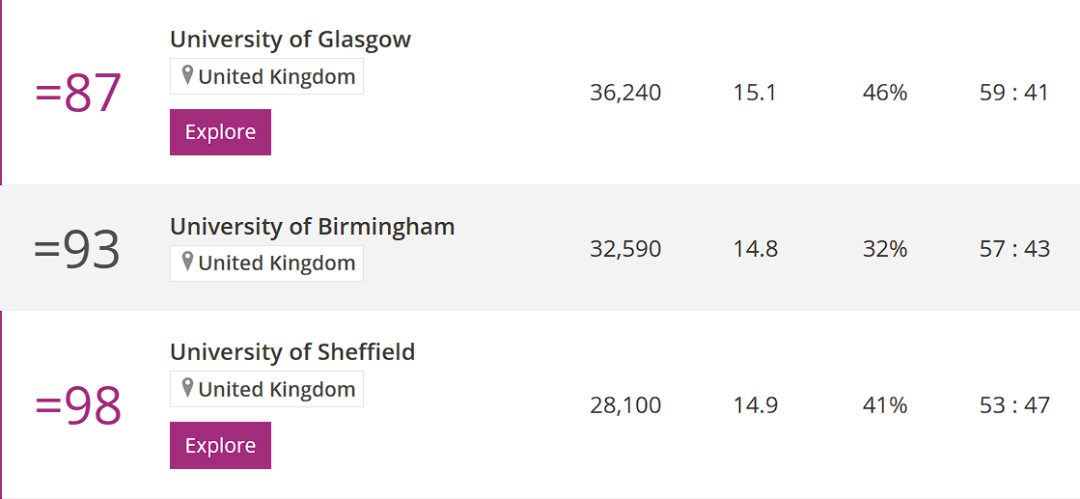Open the University of Sheffield link
Viewport: 1080px width, 499px height.
[x=293, y=352]
